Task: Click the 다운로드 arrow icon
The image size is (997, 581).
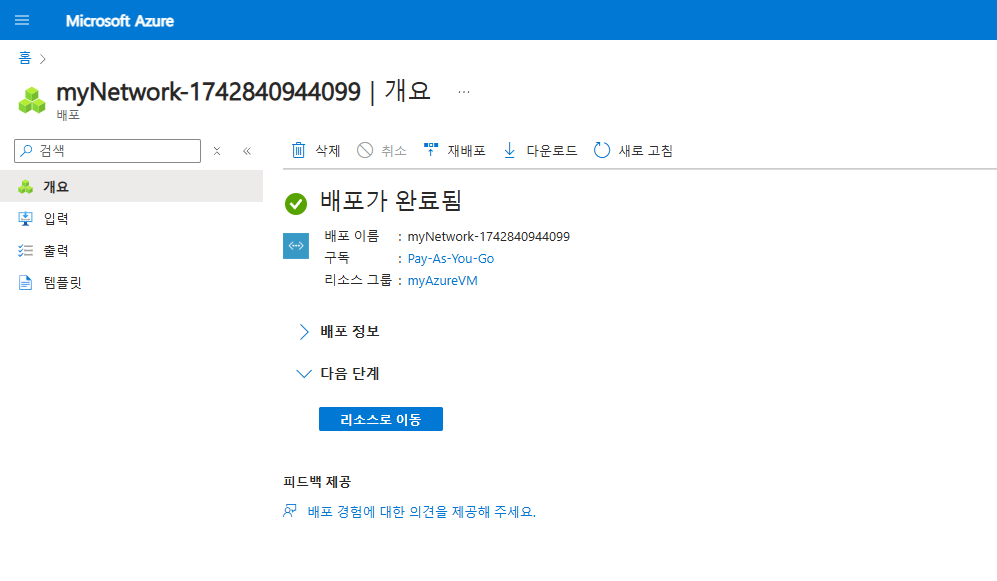Action: tap(509, 150)
